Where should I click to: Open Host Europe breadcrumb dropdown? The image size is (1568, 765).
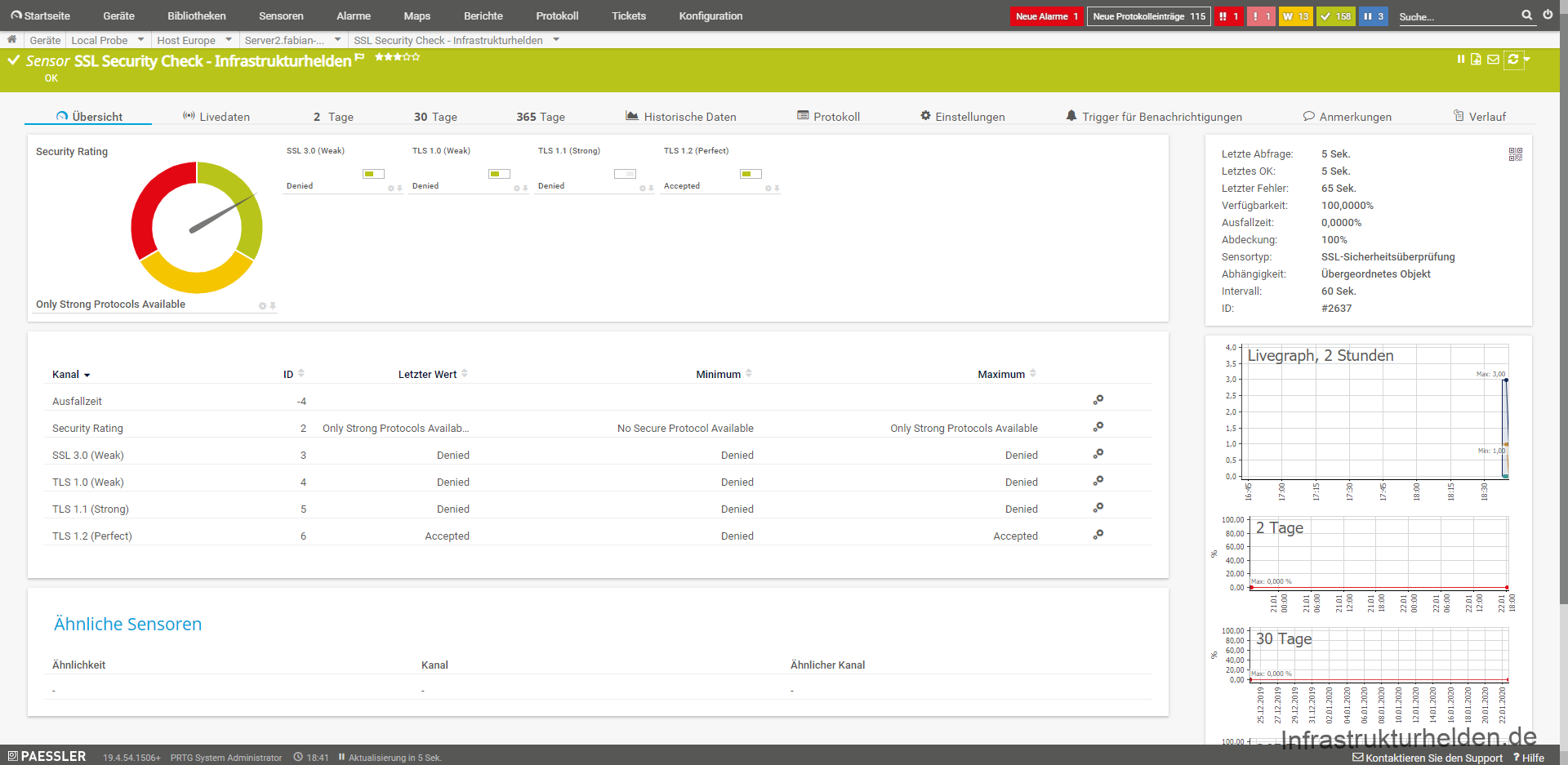coord(229,39)
